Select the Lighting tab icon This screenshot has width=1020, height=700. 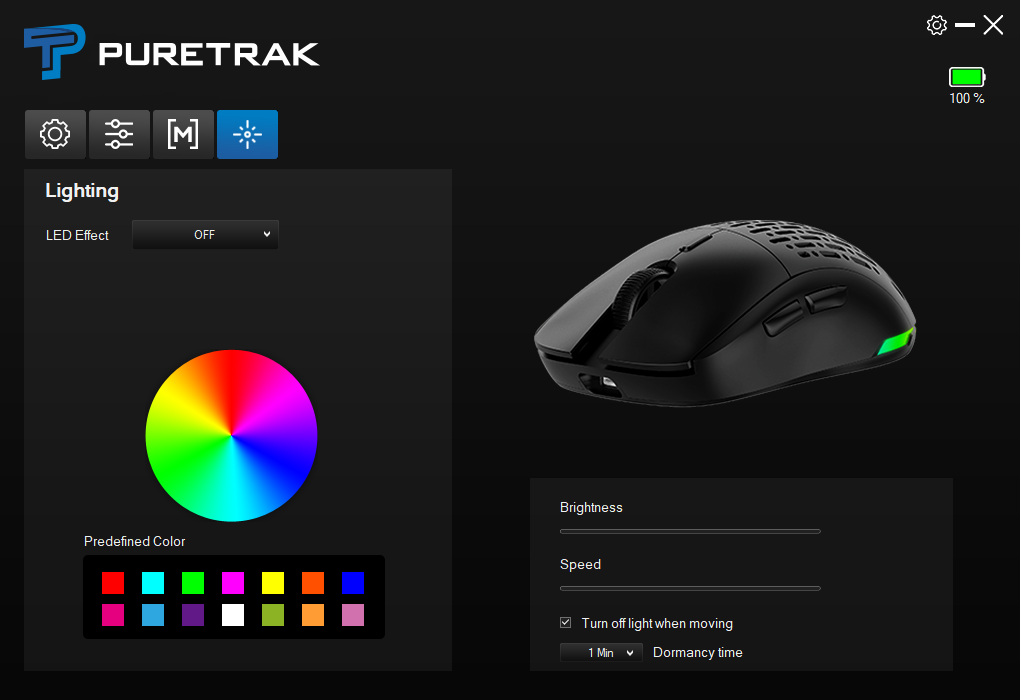pos(247,135)
